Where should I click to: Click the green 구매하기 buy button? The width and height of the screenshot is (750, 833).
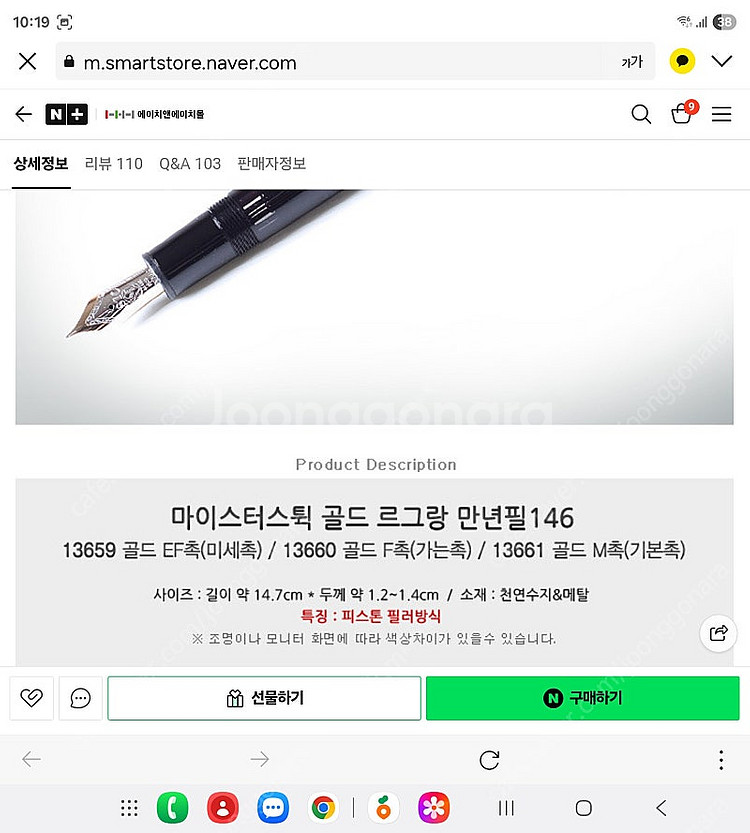(583, 698)
